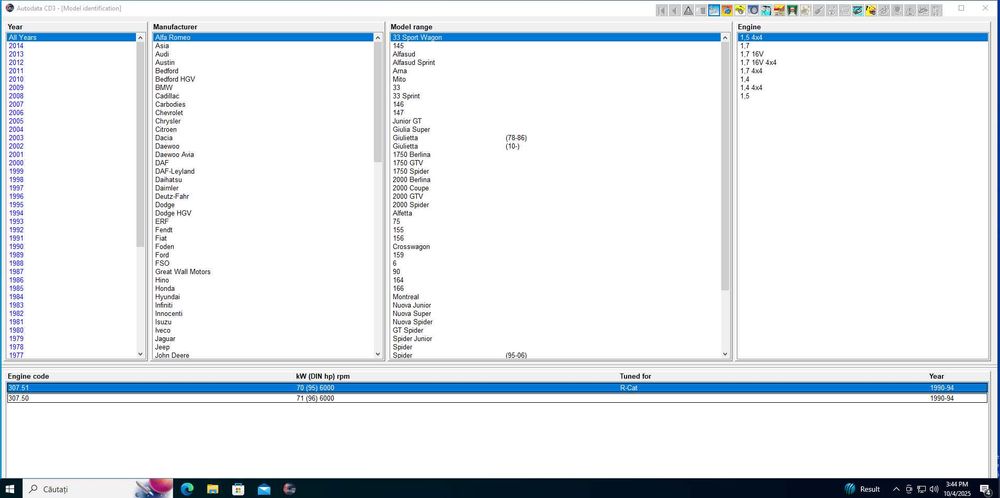The image size is (1000, 498).
Task: Select 33 Sport Wagon model
Action: [555, 38]
